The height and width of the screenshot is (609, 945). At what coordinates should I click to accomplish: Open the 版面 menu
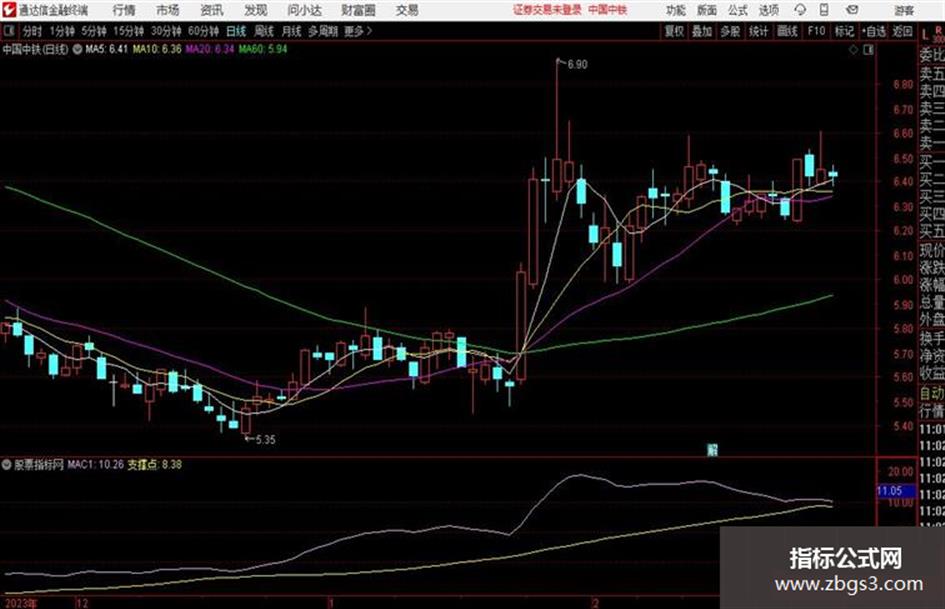tap(707, 10)
